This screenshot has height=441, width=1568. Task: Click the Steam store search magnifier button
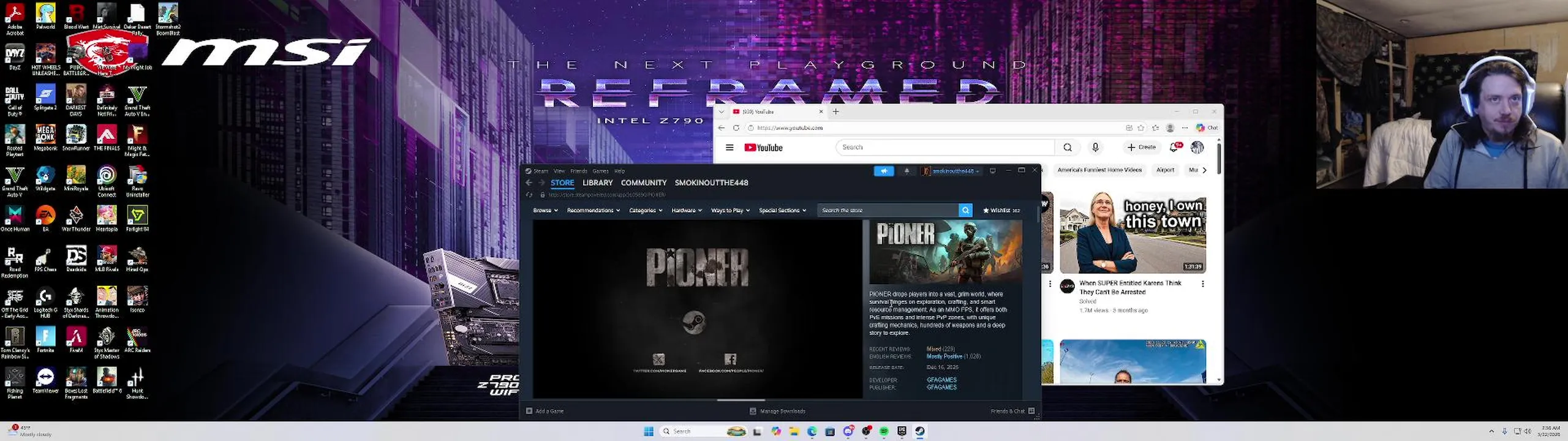pos(965,210)
